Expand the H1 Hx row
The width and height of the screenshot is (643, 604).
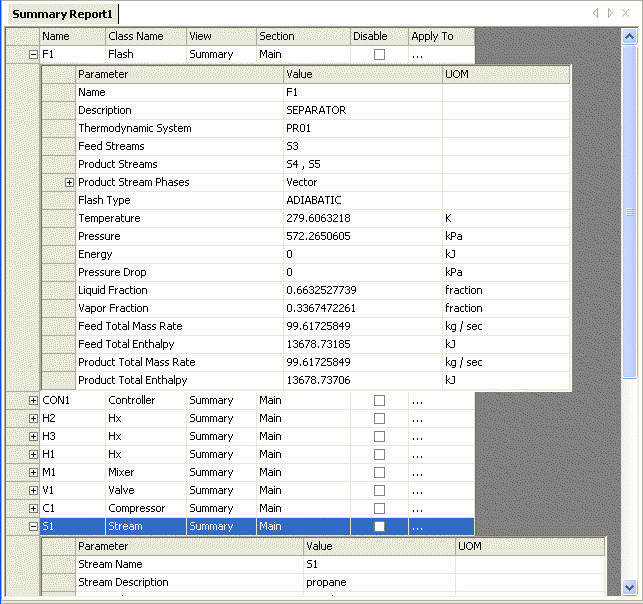33,455
